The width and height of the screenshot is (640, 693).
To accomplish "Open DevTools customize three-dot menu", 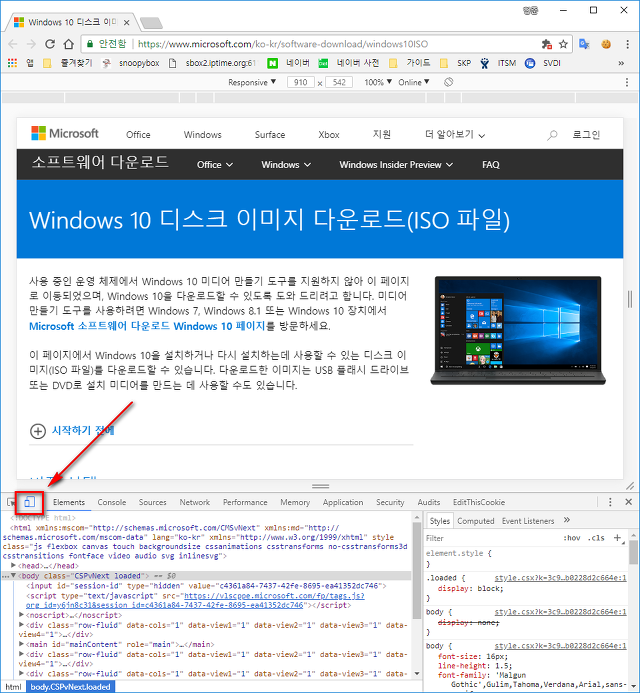I will (610, 502).
